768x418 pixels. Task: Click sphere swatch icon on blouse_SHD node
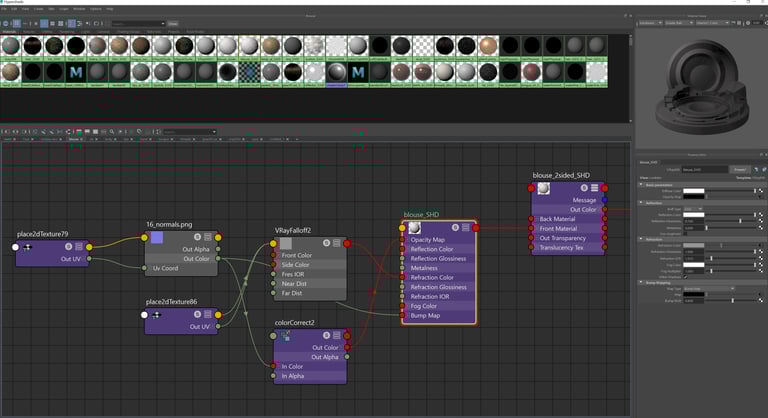pyautogui.click(x=414, y=227)
